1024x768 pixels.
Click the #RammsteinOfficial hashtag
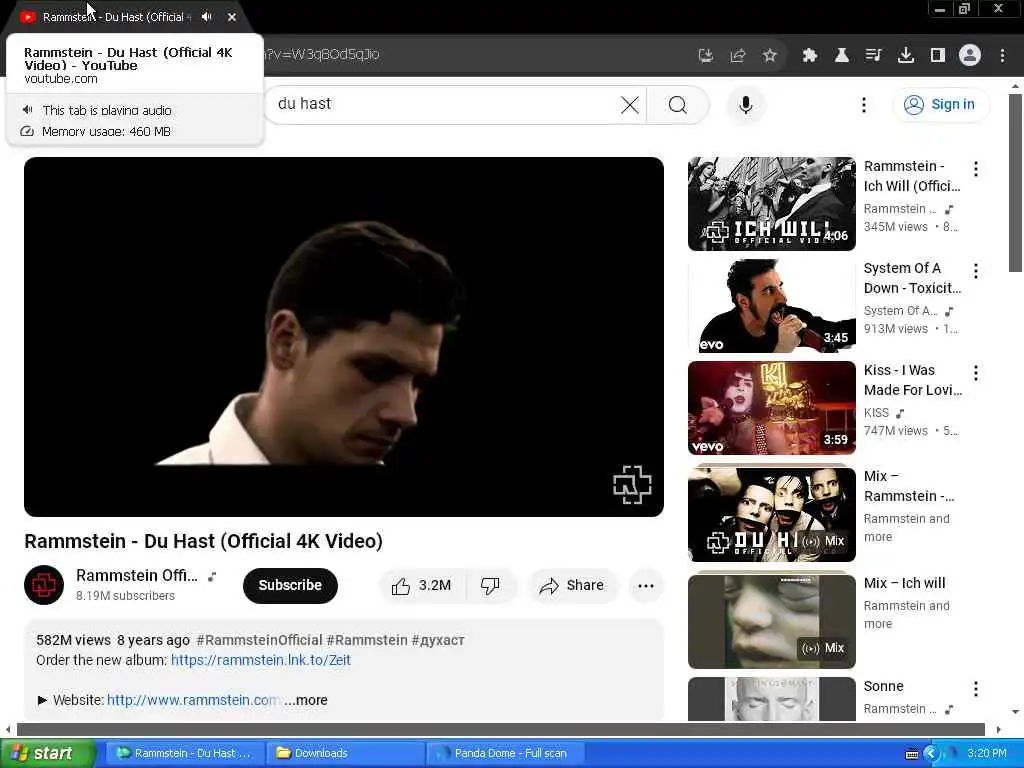click(259, 640)
